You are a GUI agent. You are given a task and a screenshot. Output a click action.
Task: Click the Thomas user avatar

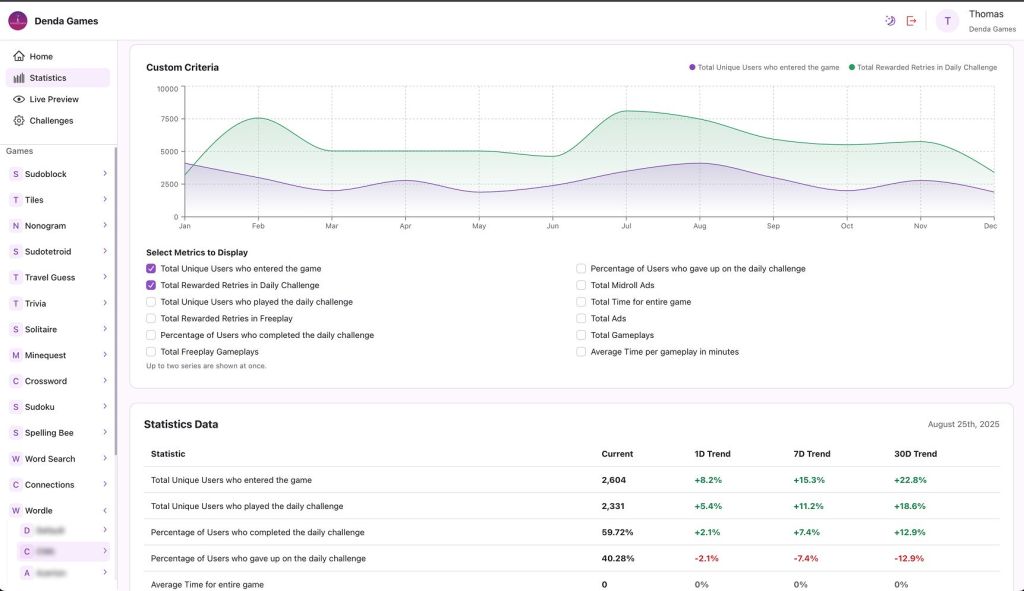click(x=947, y=21)
